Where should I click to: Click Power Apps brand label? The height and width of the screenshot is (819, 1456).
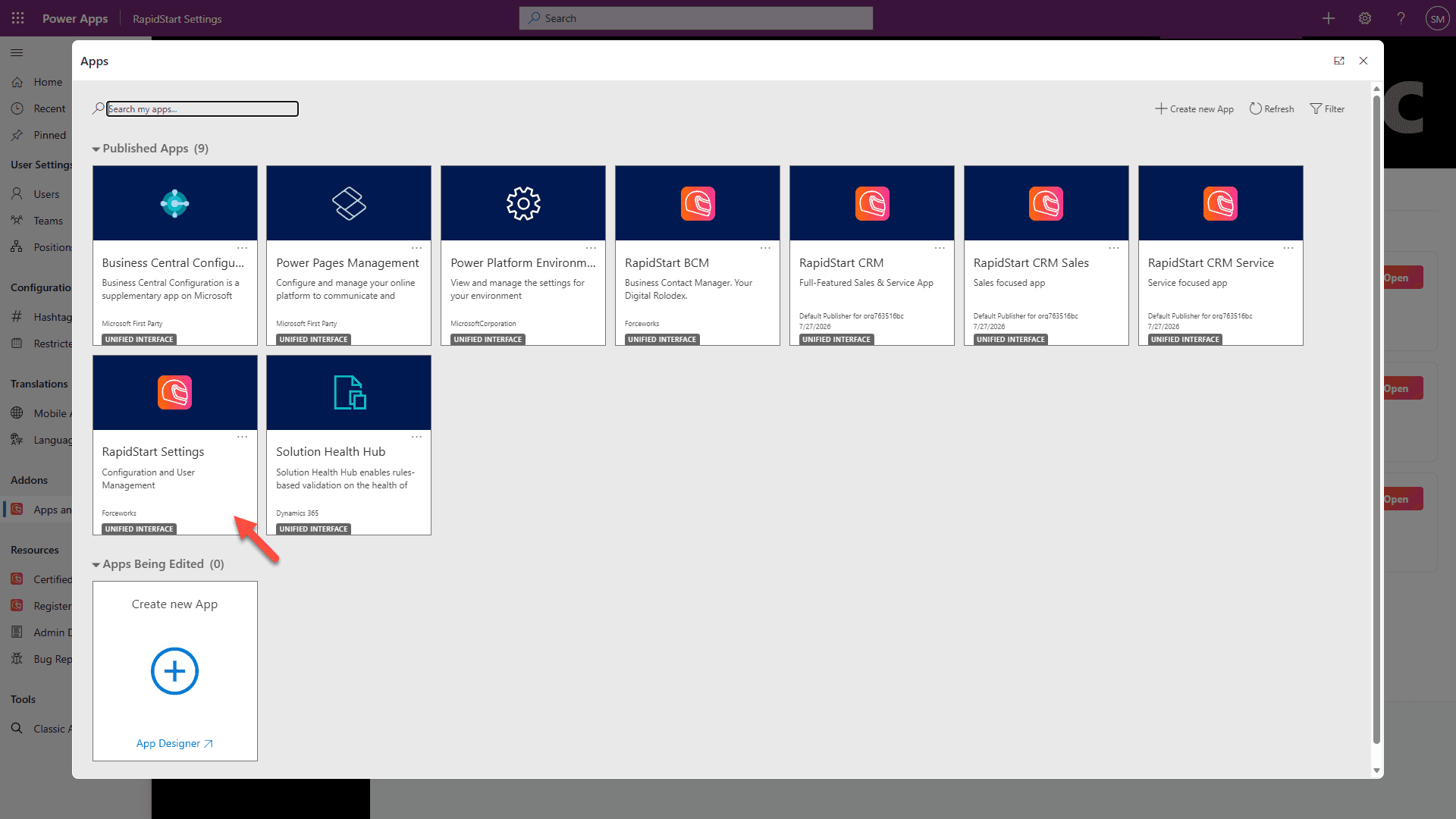(x=75, y=18)
